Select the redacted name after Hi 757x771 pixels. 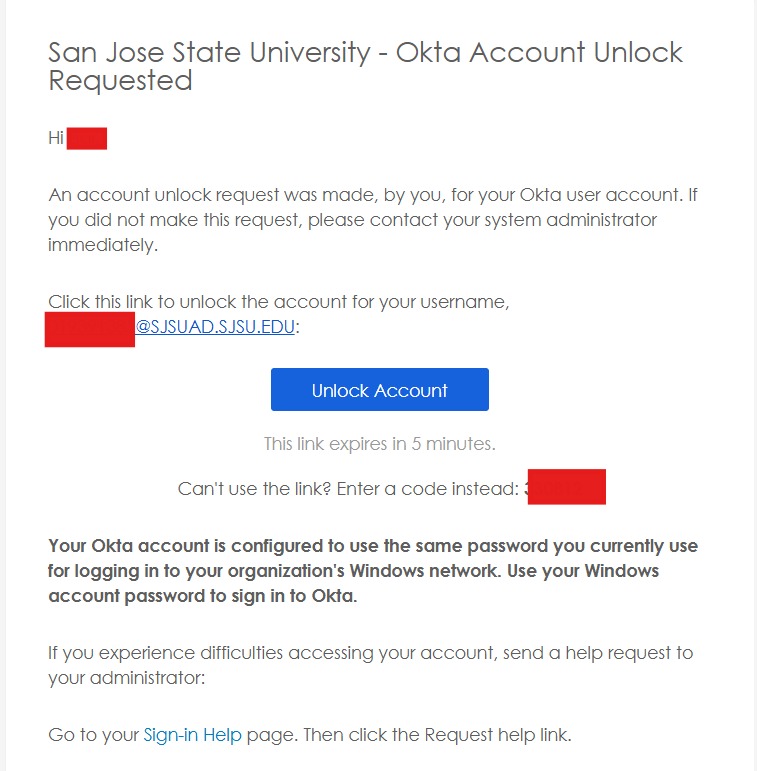click(86, 138)
